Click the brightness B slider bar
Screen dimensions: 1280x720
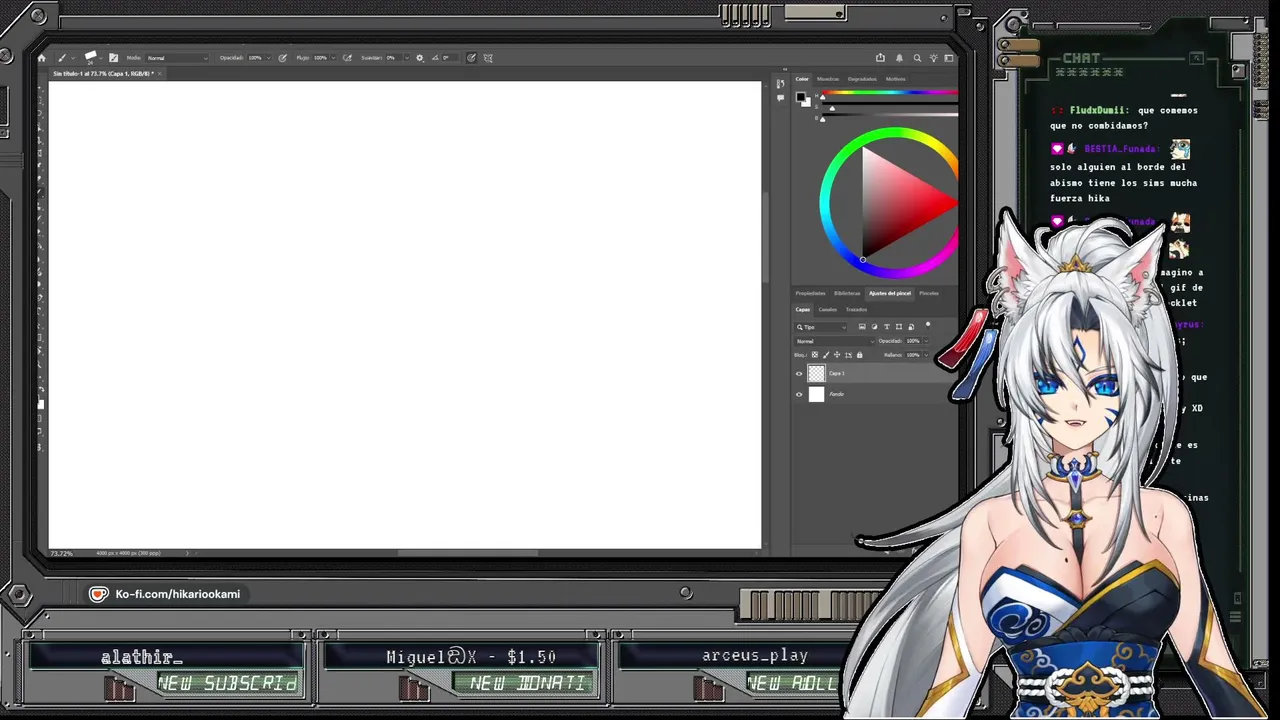[890, 116]
